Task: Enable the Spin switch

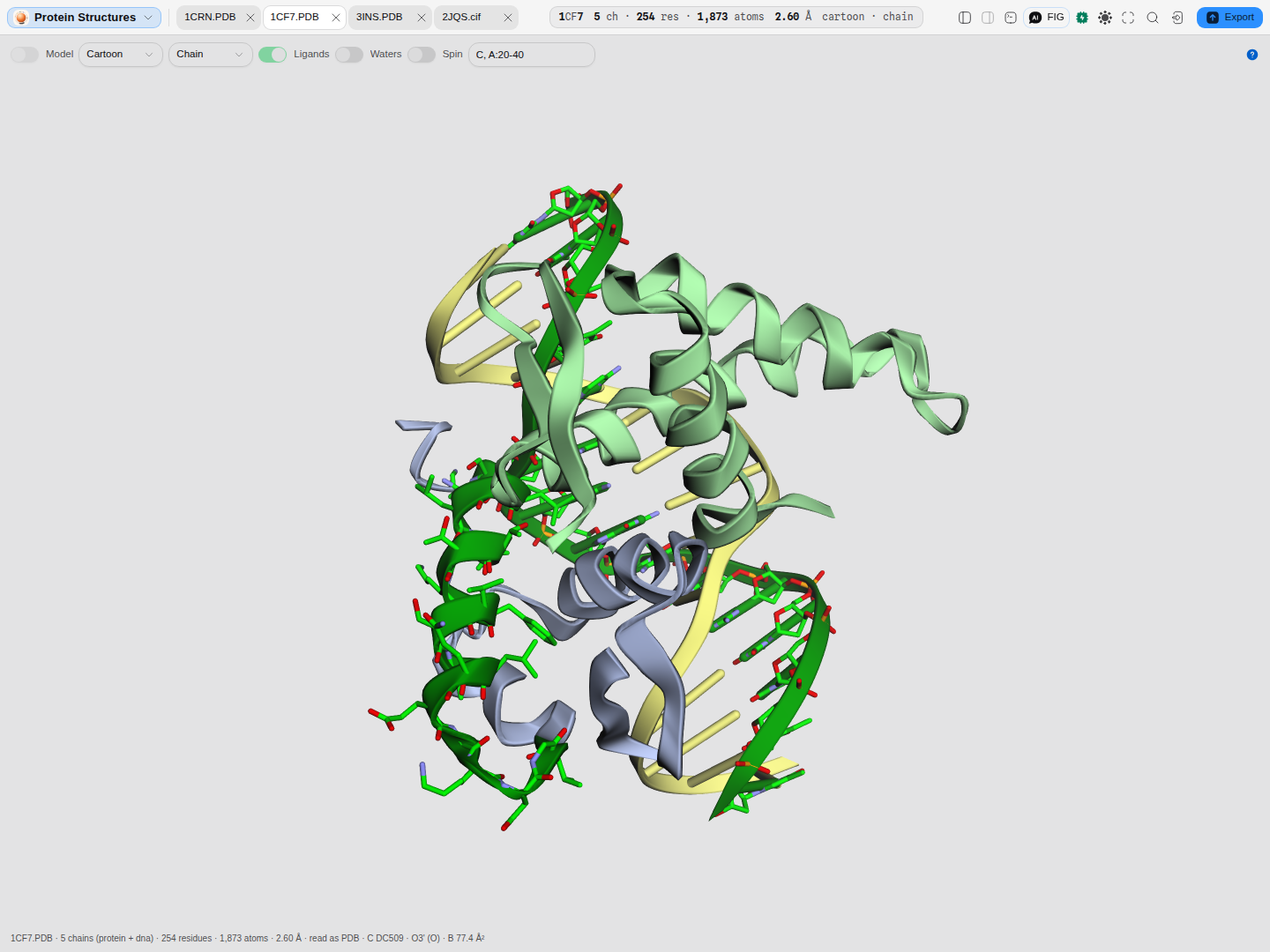Action: (x=422, y=55)
